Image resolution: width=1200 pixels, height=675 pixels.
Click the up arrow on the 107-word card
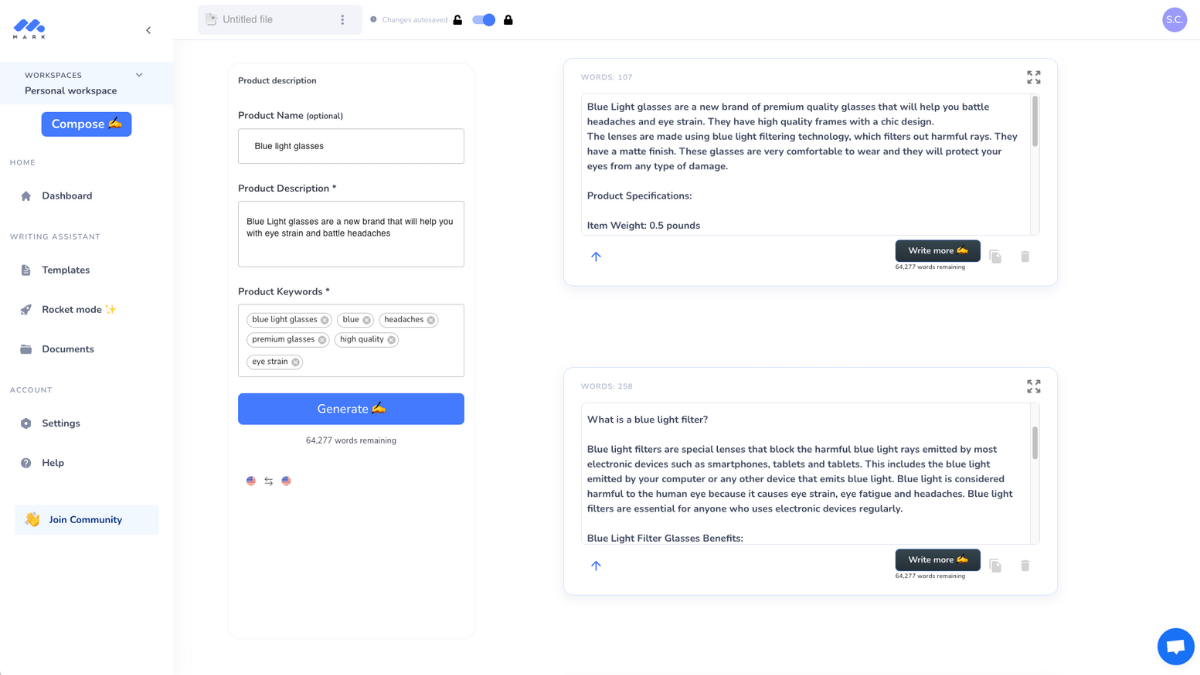pos(596,257)
